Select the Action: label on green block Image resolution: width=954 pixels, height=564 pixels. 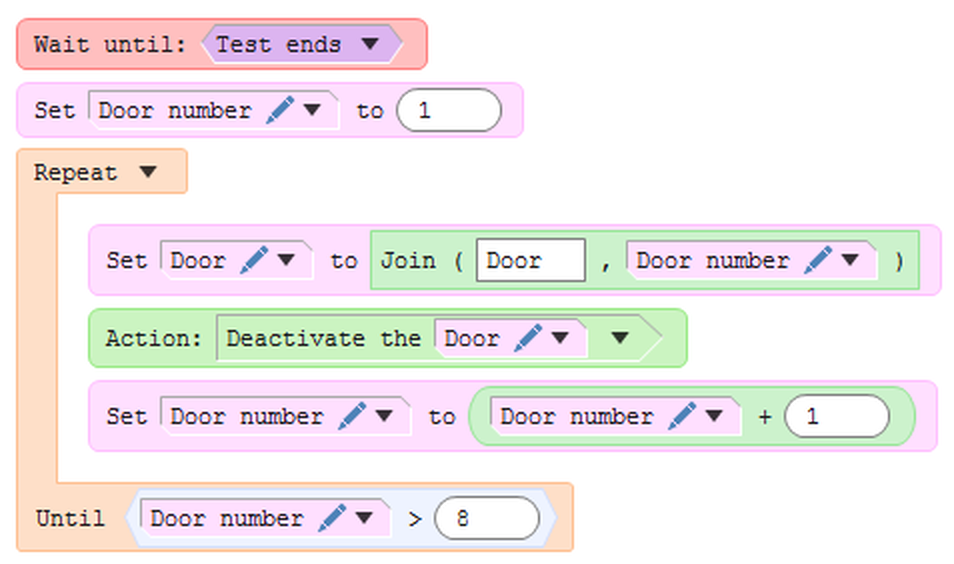(x=154, y=339)
